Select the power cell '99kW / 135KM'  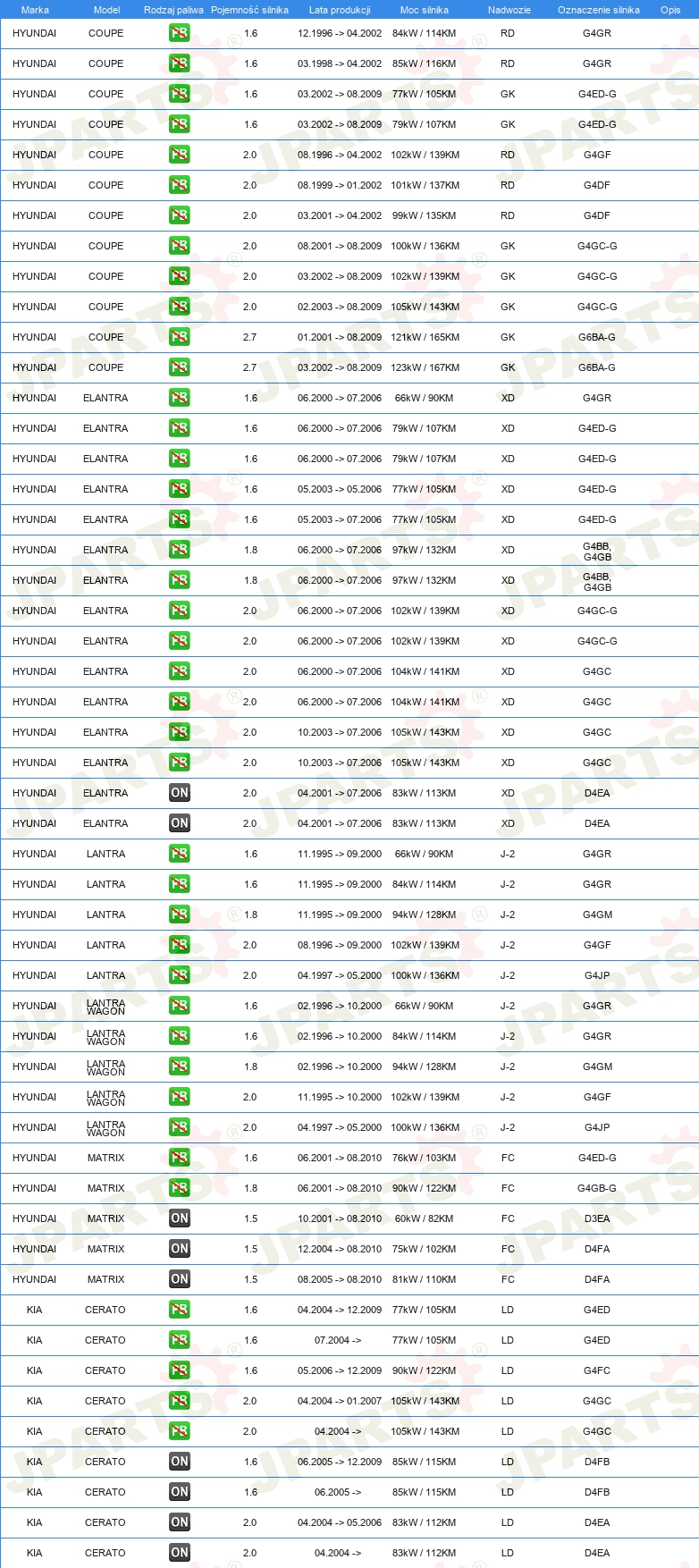[425, 215]
